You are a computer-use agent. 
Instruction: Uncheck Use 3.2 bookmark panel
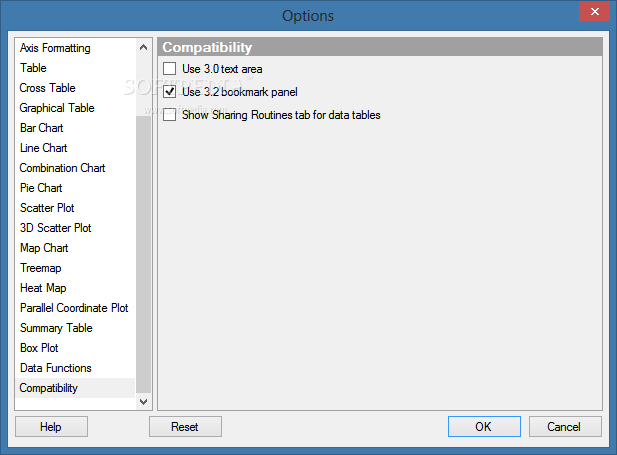click(x=170, y=92)
